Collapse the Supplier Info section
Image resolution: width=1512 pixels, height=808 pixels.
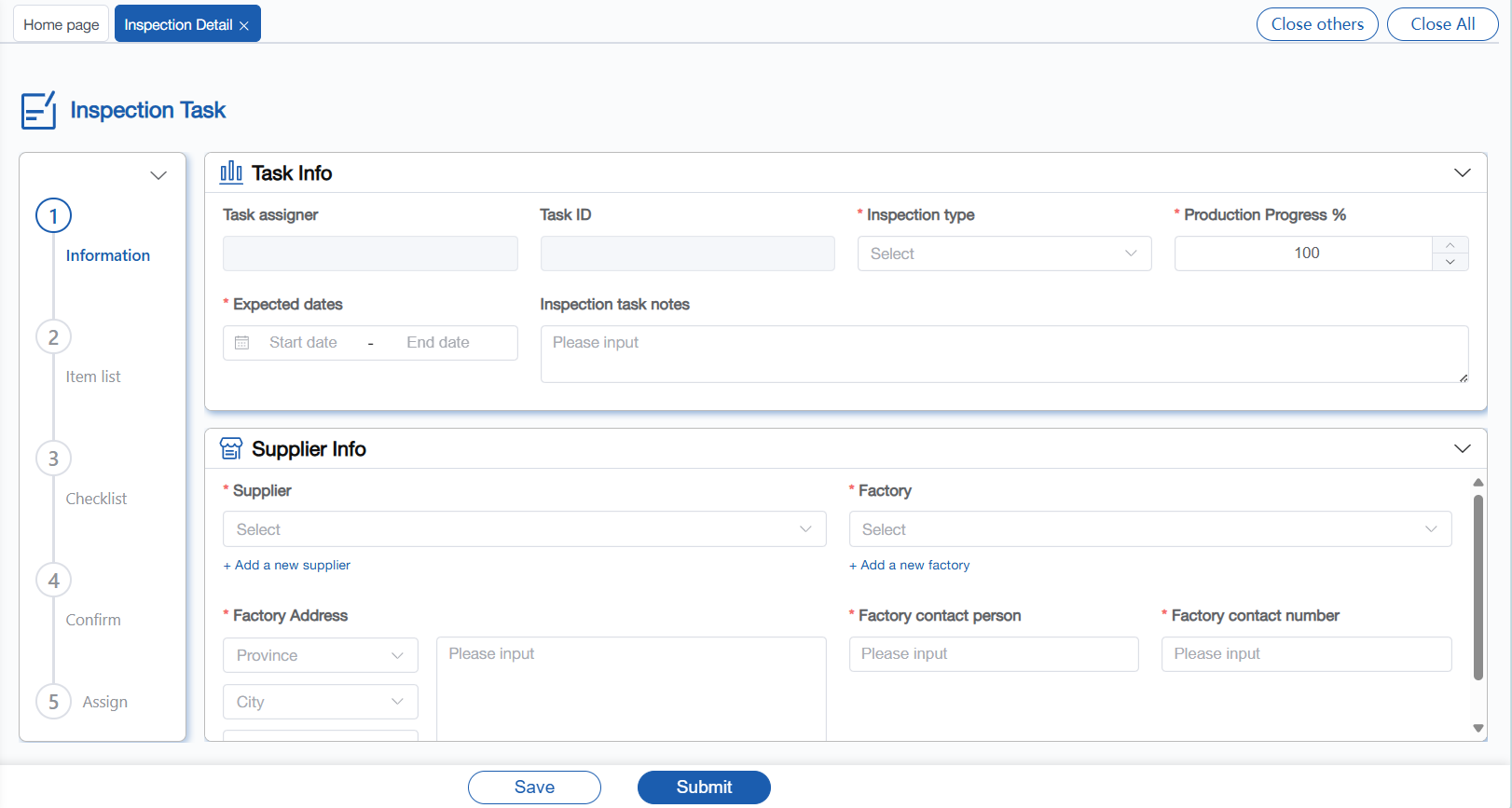point(1463,448)
